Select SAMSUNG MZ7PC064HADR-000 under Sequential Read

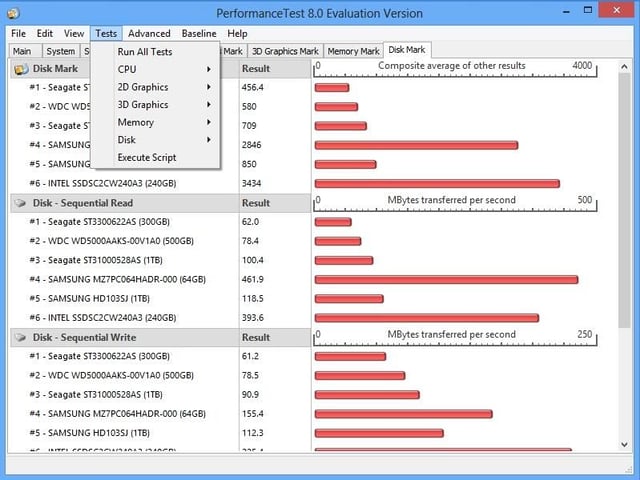pos(117,279)
